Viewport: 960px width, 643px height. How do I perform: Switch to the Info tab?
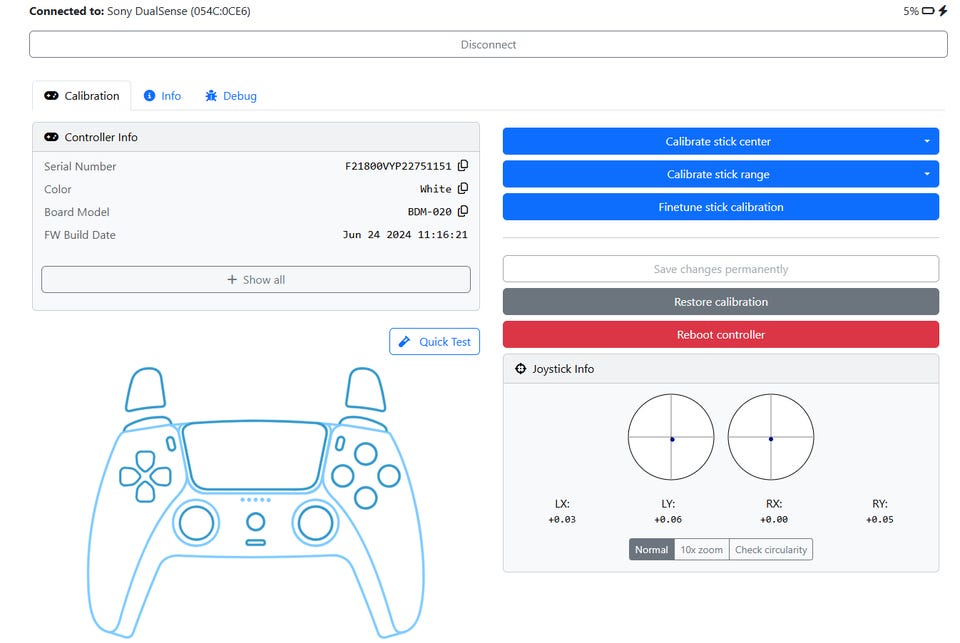coord(162,96)
